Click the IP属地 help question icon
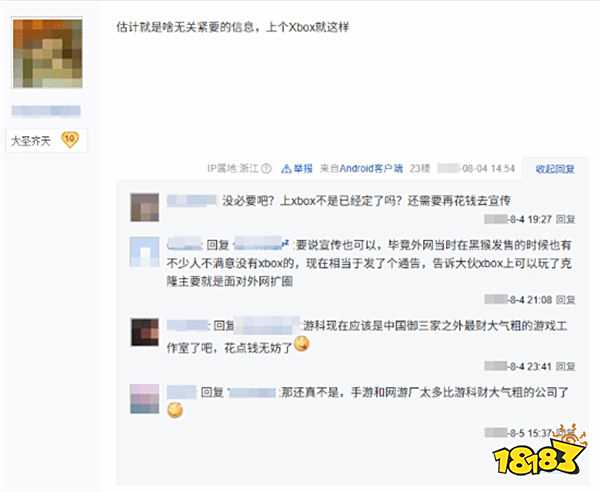 pyautogui.click(x=267, y=168)
